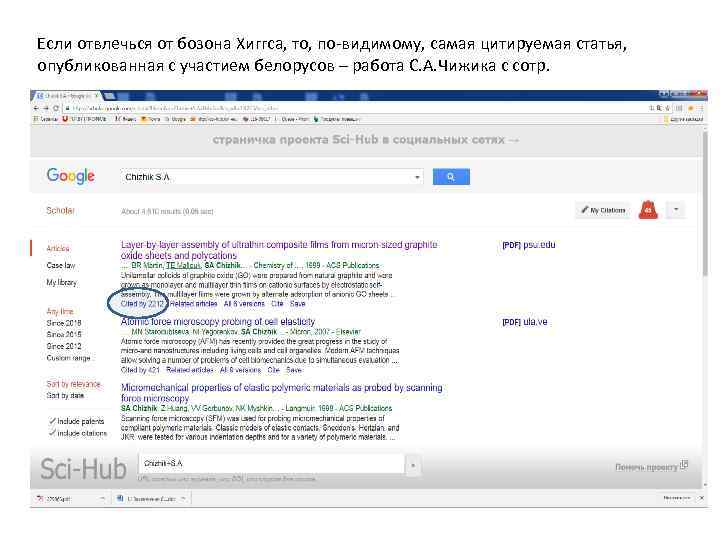Toggle the Include patents checkbox
The height and width of the screenshot is (540, 720).
tap(52, 421)
